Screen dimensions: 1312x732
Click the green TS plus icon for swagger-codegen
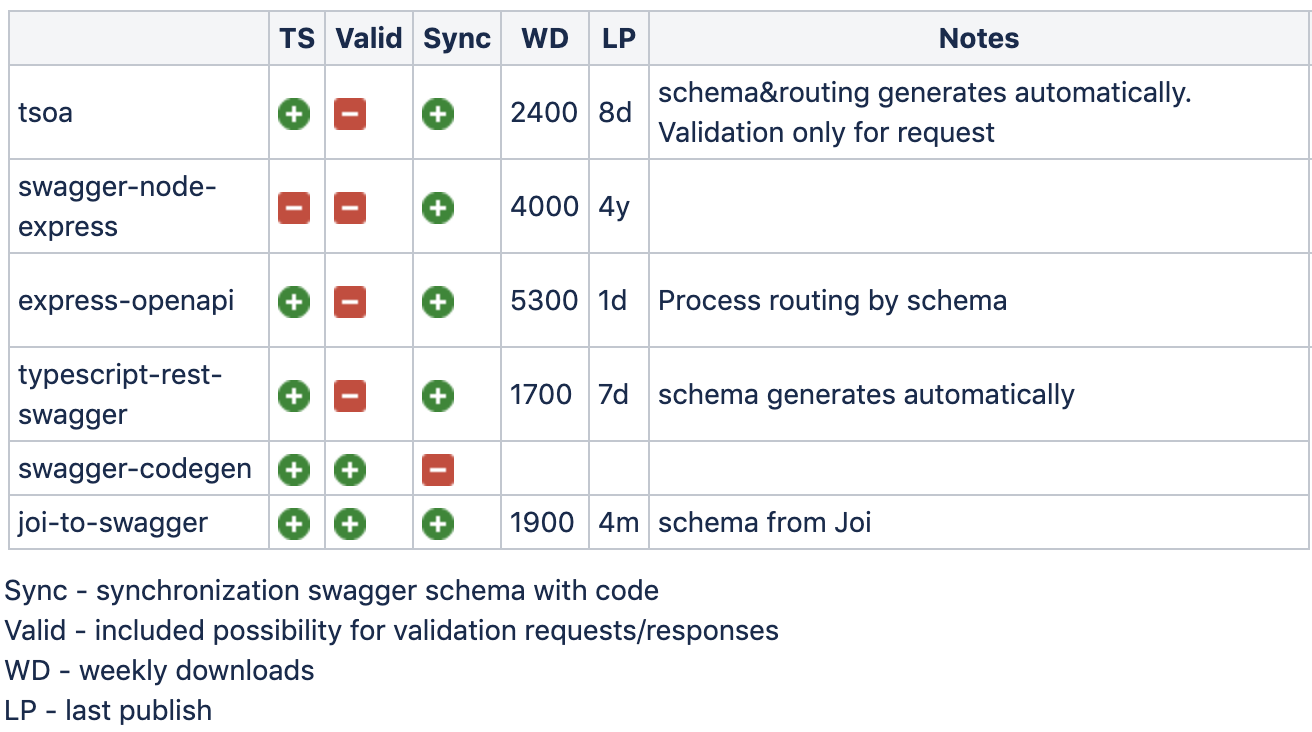point(294,470)
